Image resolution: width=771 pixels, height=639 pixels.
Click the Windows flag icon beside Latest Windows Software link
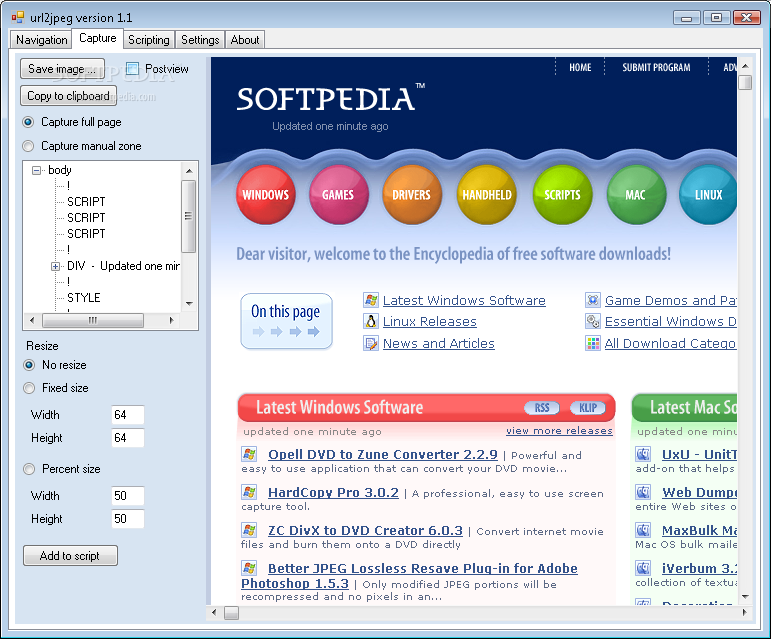click(x=371, y=300)
